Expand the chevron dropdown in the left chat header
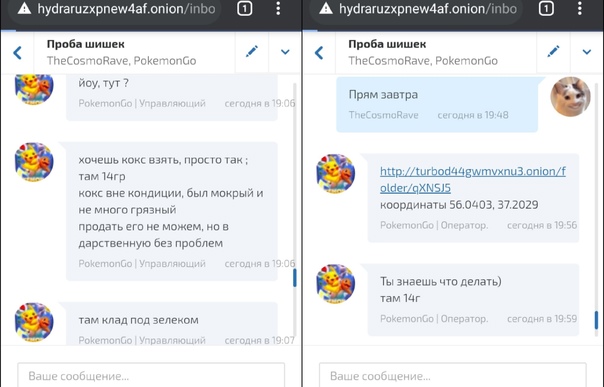 285,52
